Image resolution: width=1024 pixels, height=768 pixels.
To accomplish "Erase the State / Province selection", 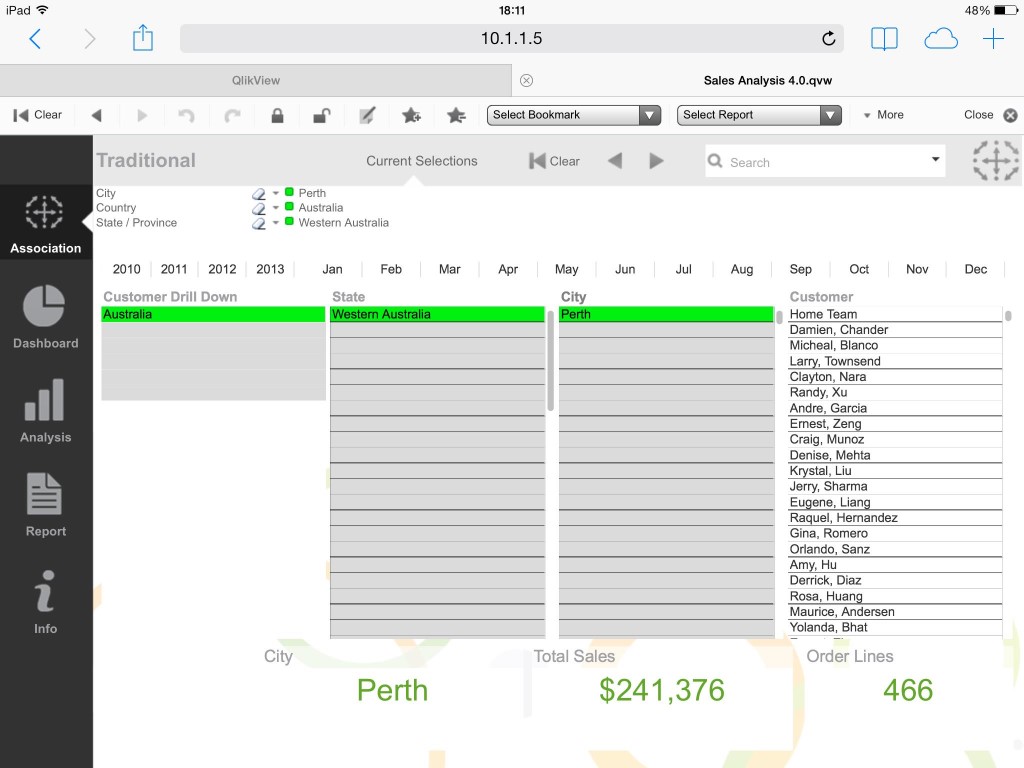I will pyautogui.click(x=259, y=223).
